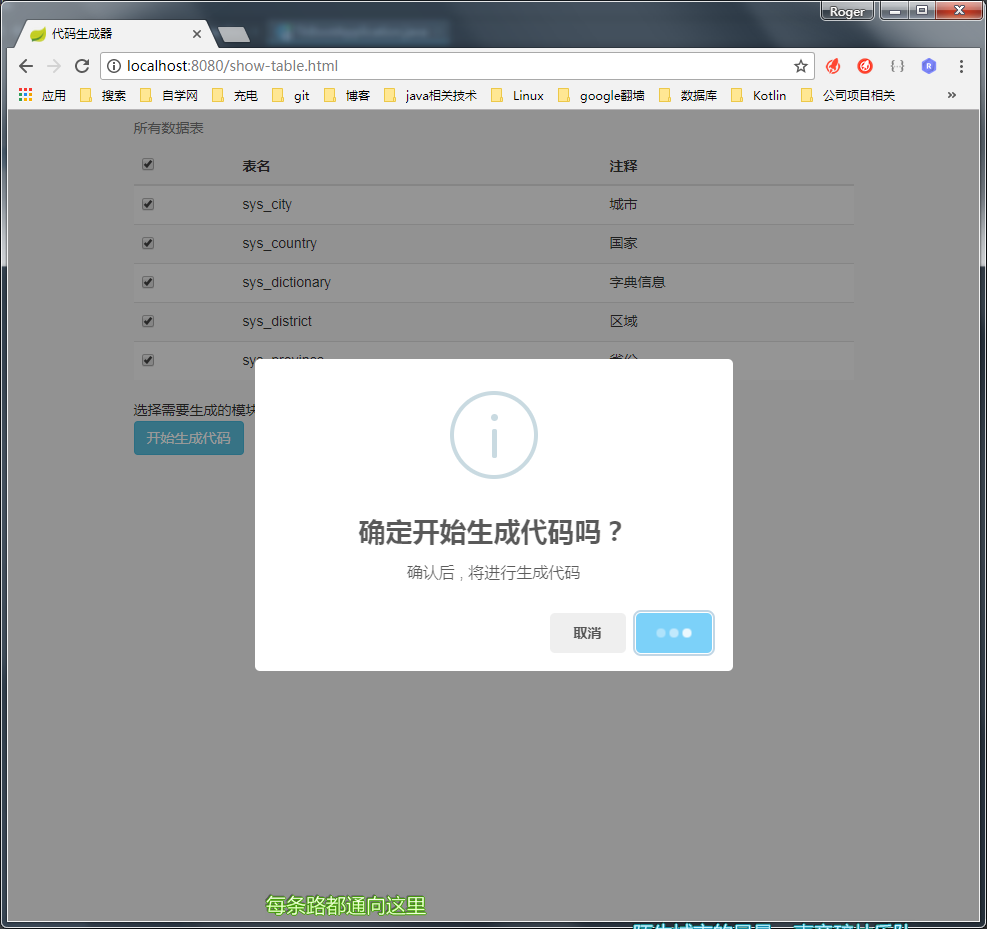Viewport: 987px width, 929px height.
Task: Click the 城市 comment cell
Action: [x=623, y=205]
